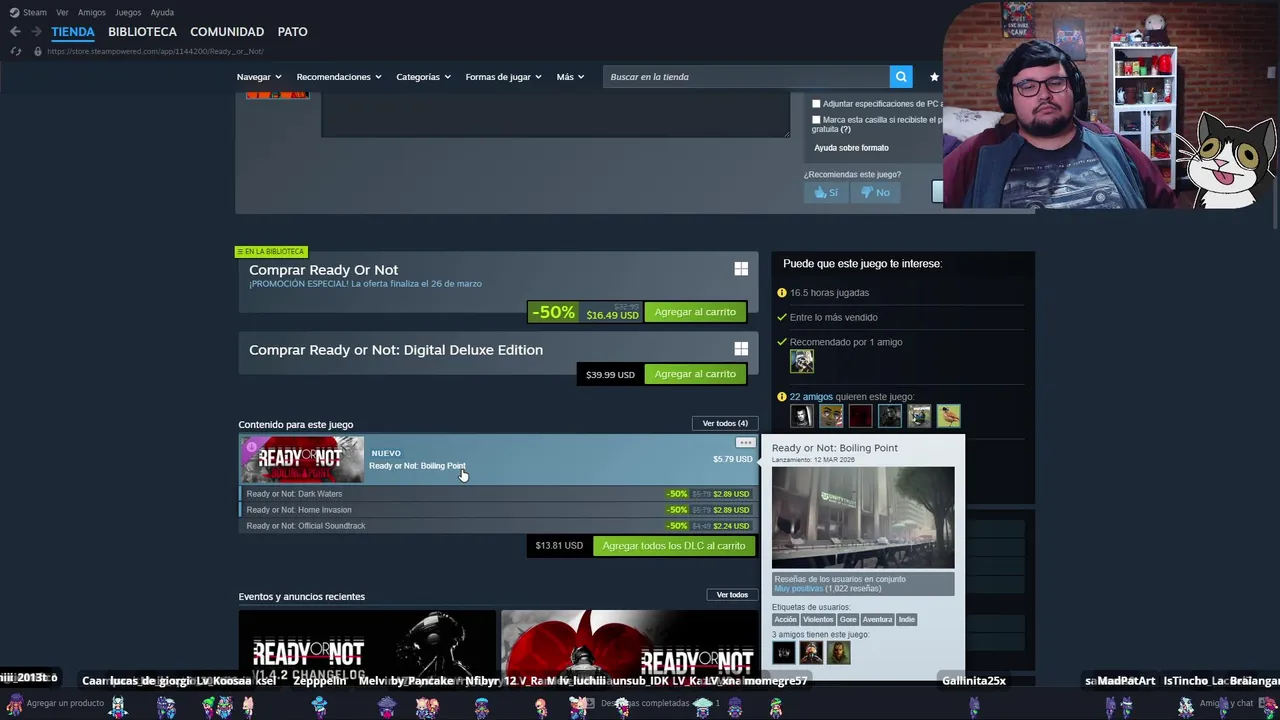The image size is (1280, 720).
Task: Expand the Categorías dropdown
Action: tap(423, 77)
